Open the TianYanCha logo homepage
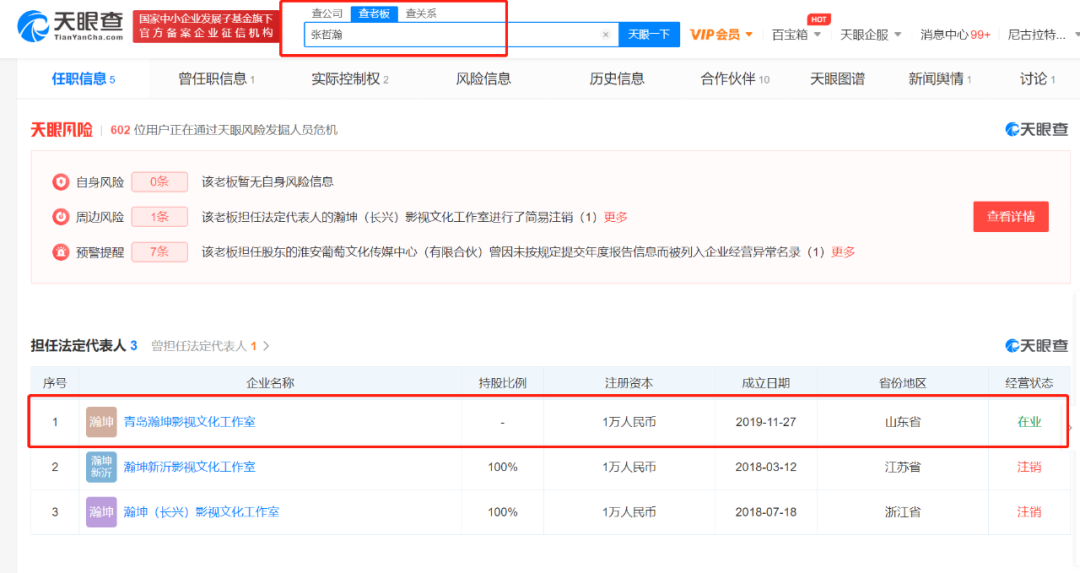1080x573 pixels. [70, 26]
